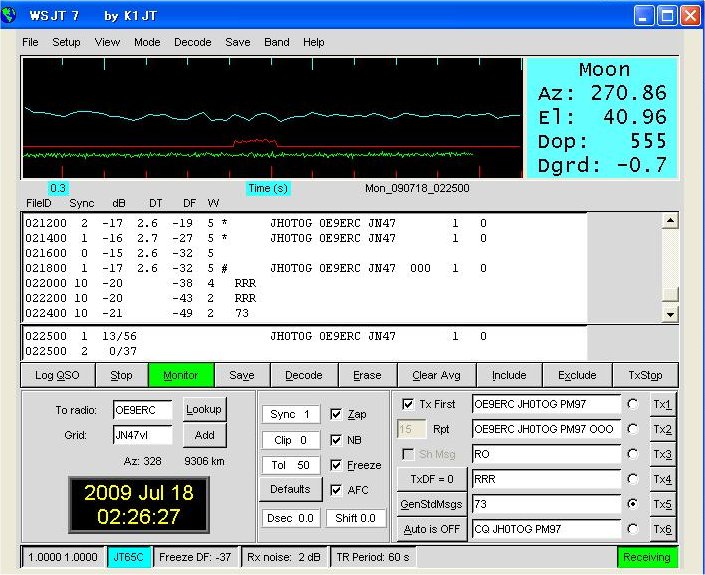Click the TxStop button
This screenshot has height=575, width=705.
645,375
